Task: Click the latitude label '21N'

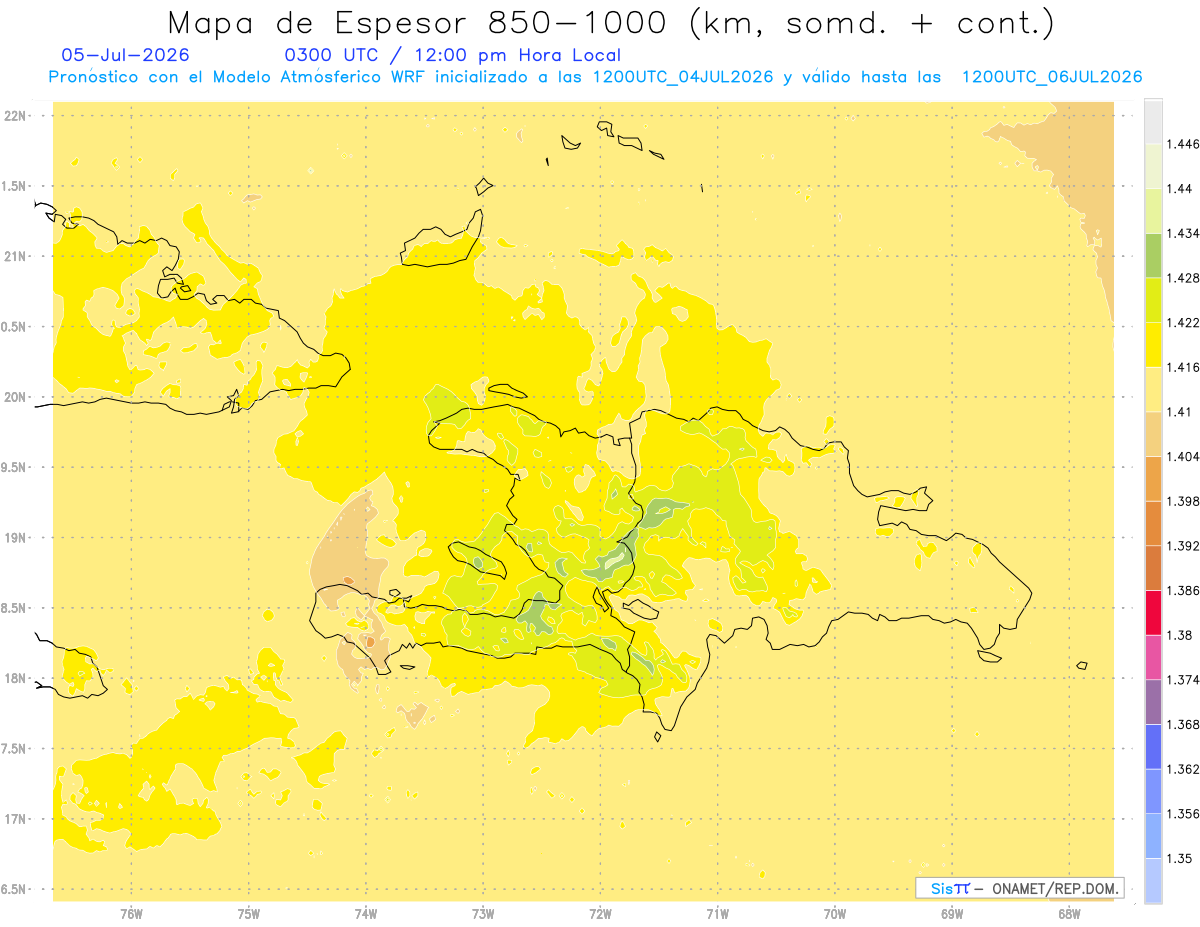Action: [15, 257]
